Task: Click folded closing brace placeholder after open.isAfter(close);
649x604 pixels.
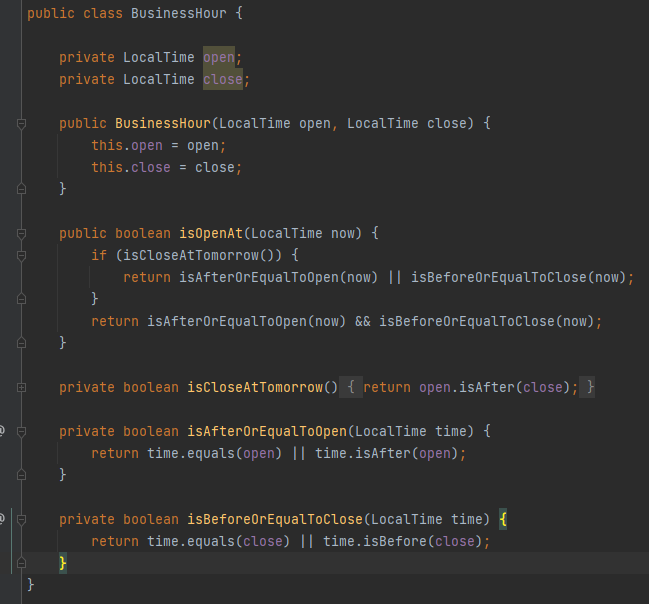Action: click(587, 387)
